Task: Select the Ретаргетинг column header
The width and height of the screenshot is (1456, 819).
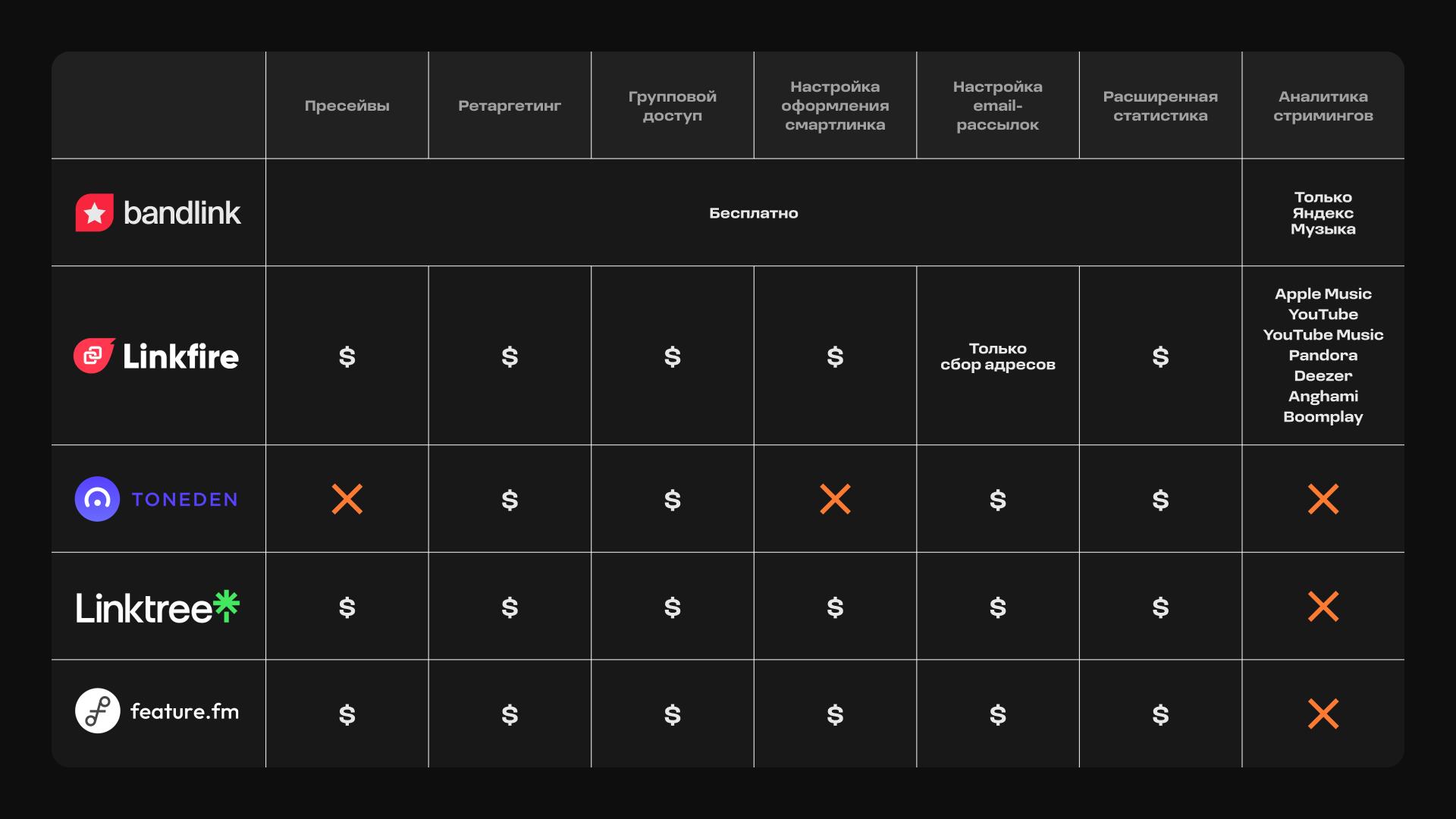Action: (510, 106)
